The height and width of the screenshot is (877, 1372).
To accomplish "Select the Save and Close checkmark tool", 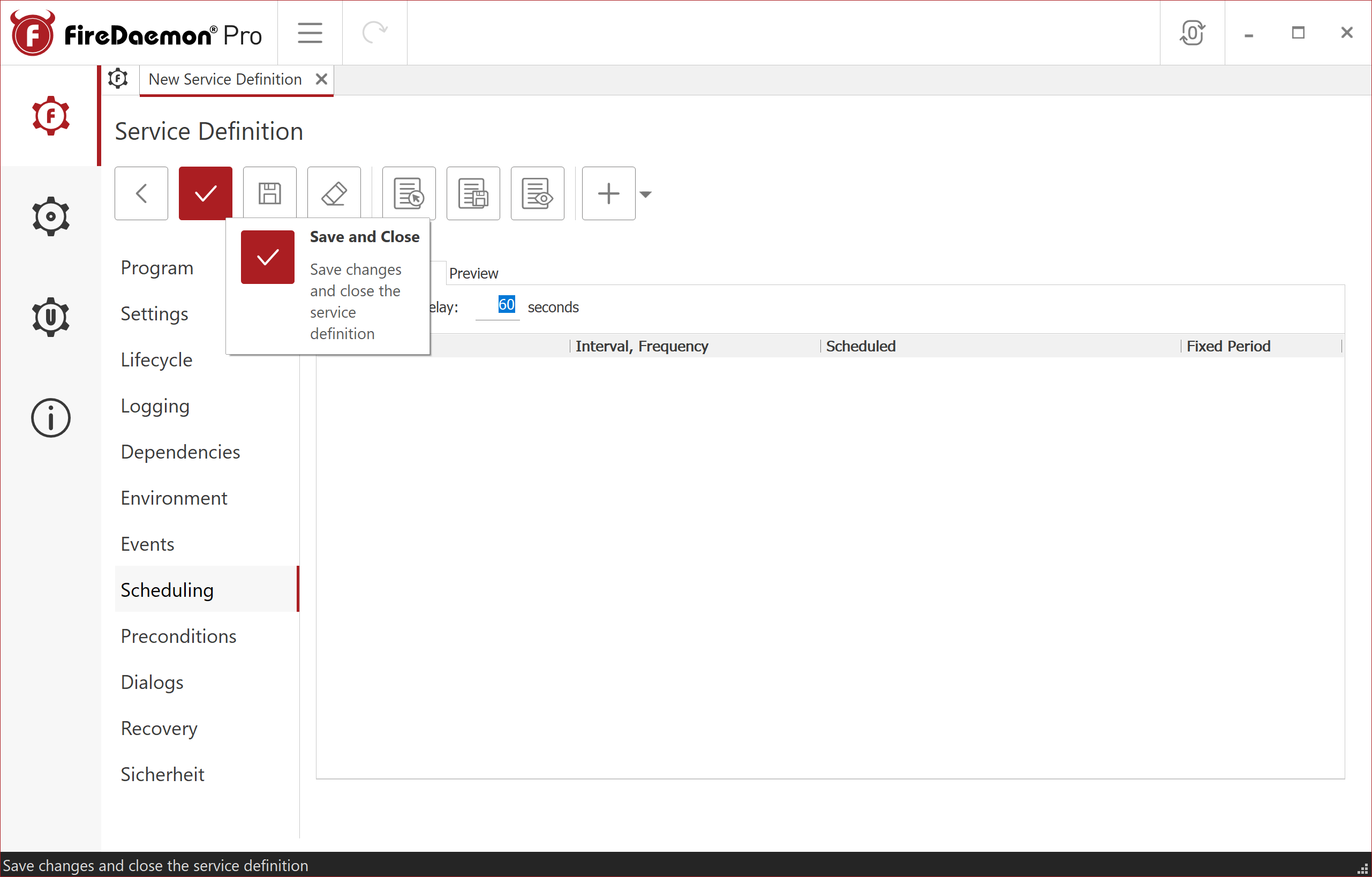I will tap(205, 193).
